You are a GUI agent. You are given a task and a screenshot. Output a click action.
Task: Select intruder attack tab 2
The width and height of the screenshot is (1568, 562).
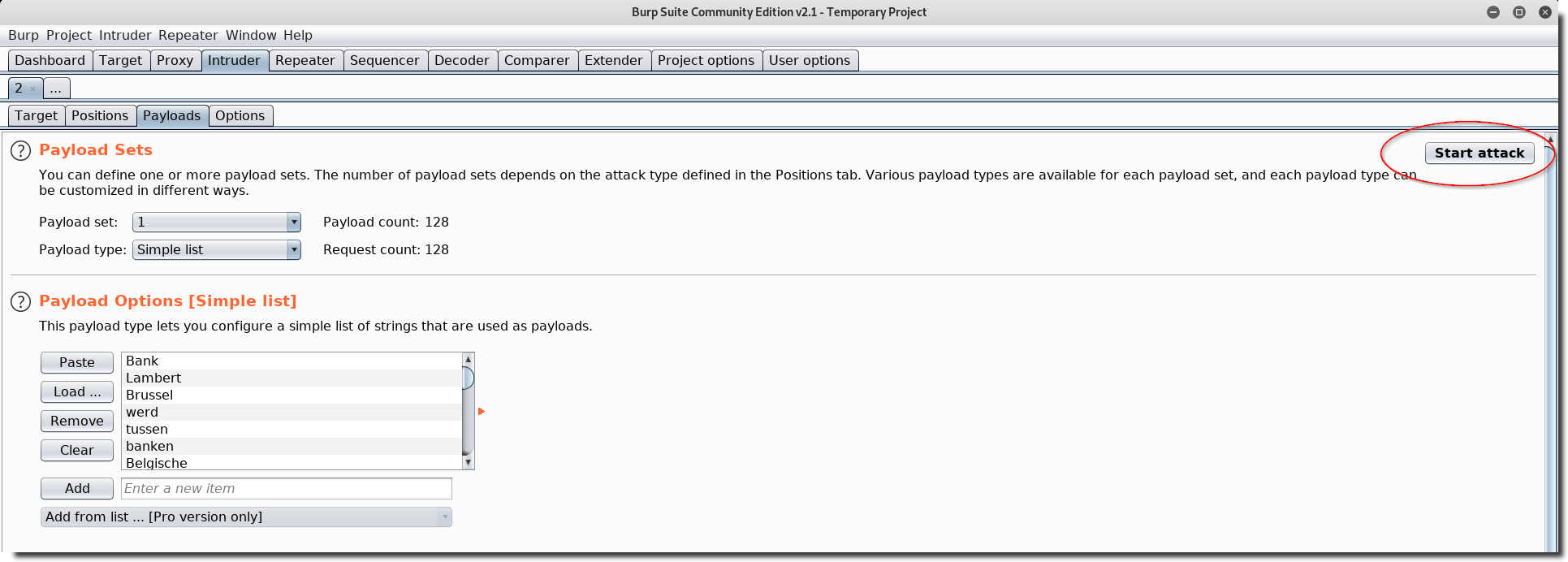pyautogui.click(x=19, y=89)
